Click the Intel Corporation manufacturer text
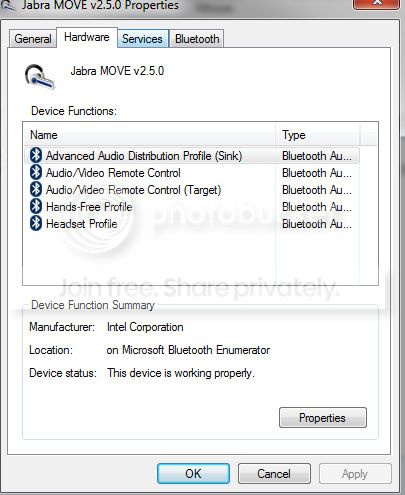 (145, 327)
